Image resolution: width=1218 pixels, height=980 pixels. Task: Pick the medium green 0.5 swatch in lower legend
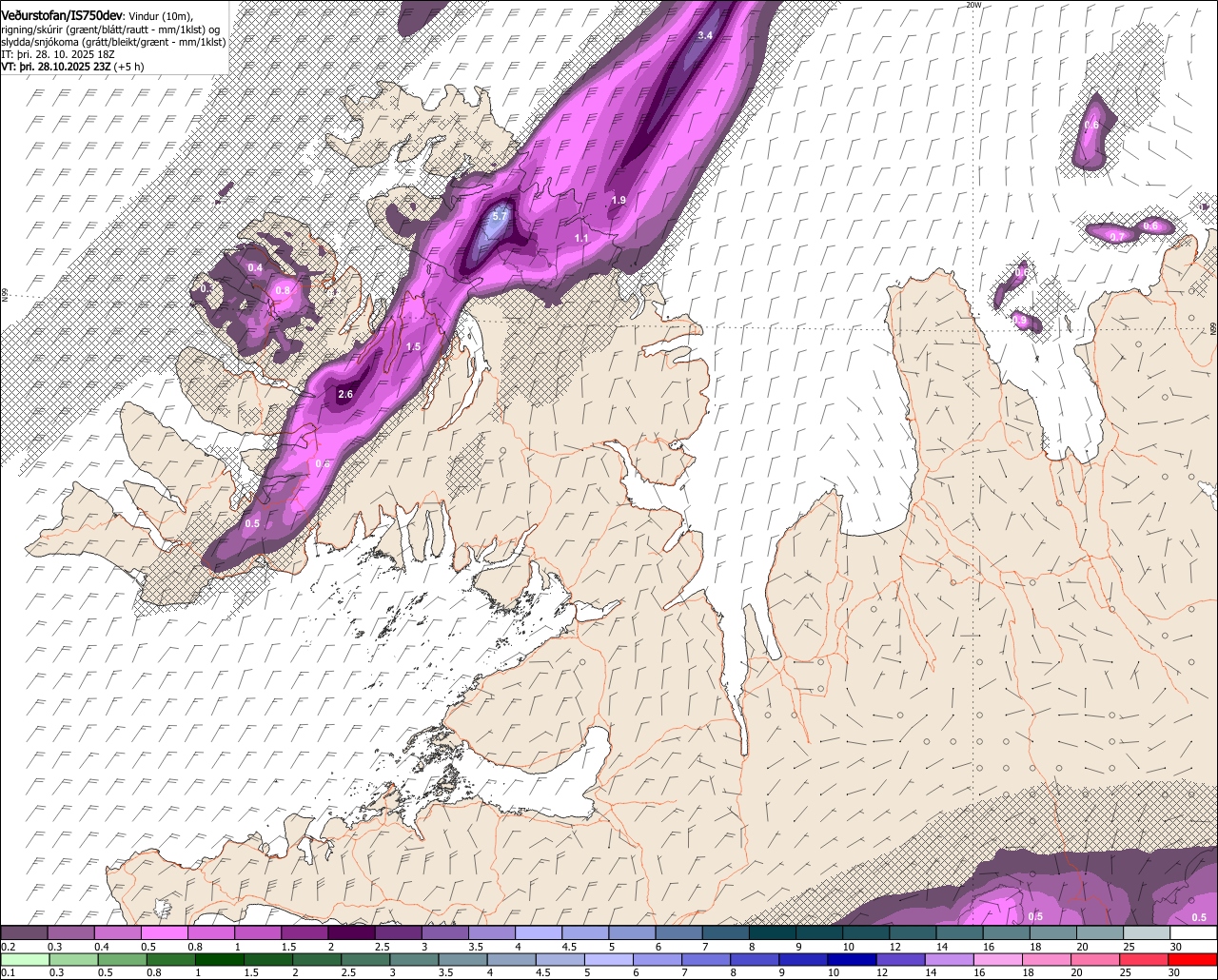point(122,959)
